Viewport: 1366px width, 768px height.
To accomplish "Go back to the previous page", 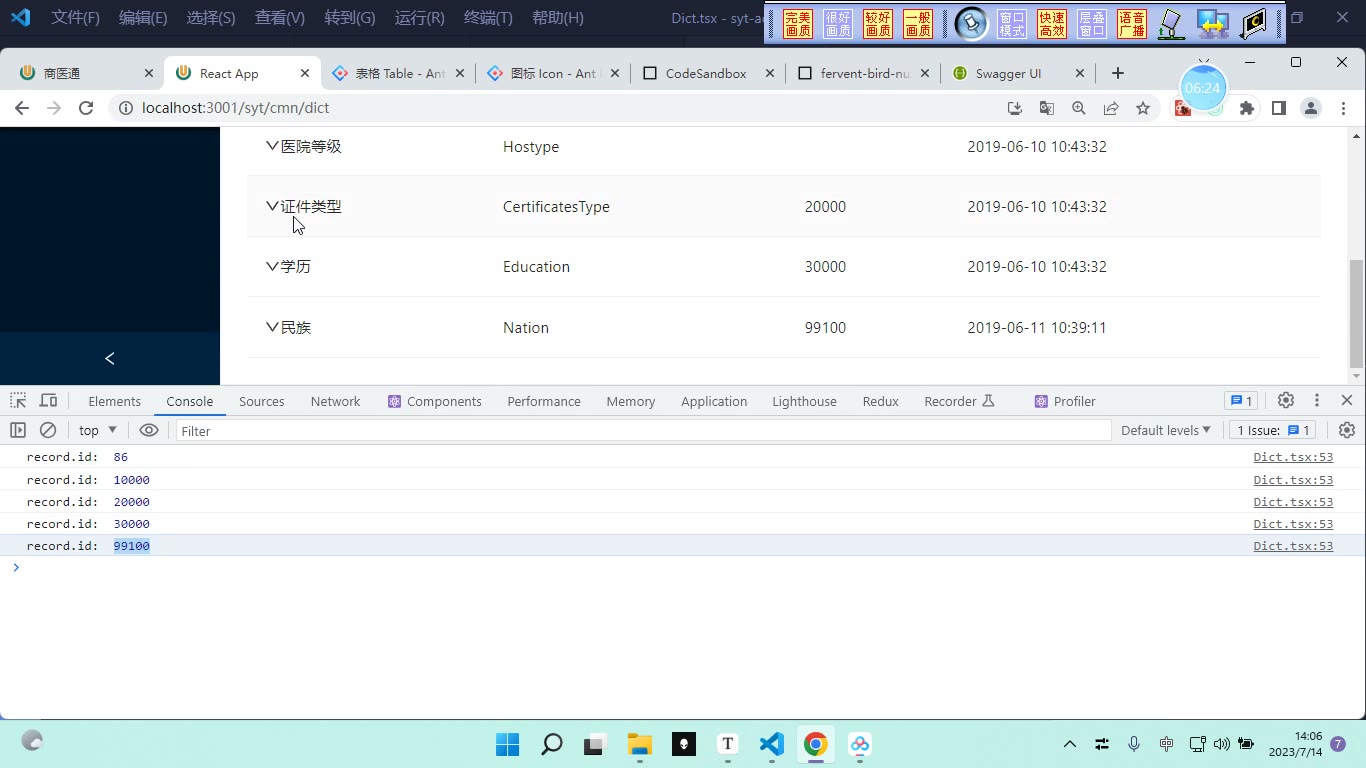I will click(22, 108).
